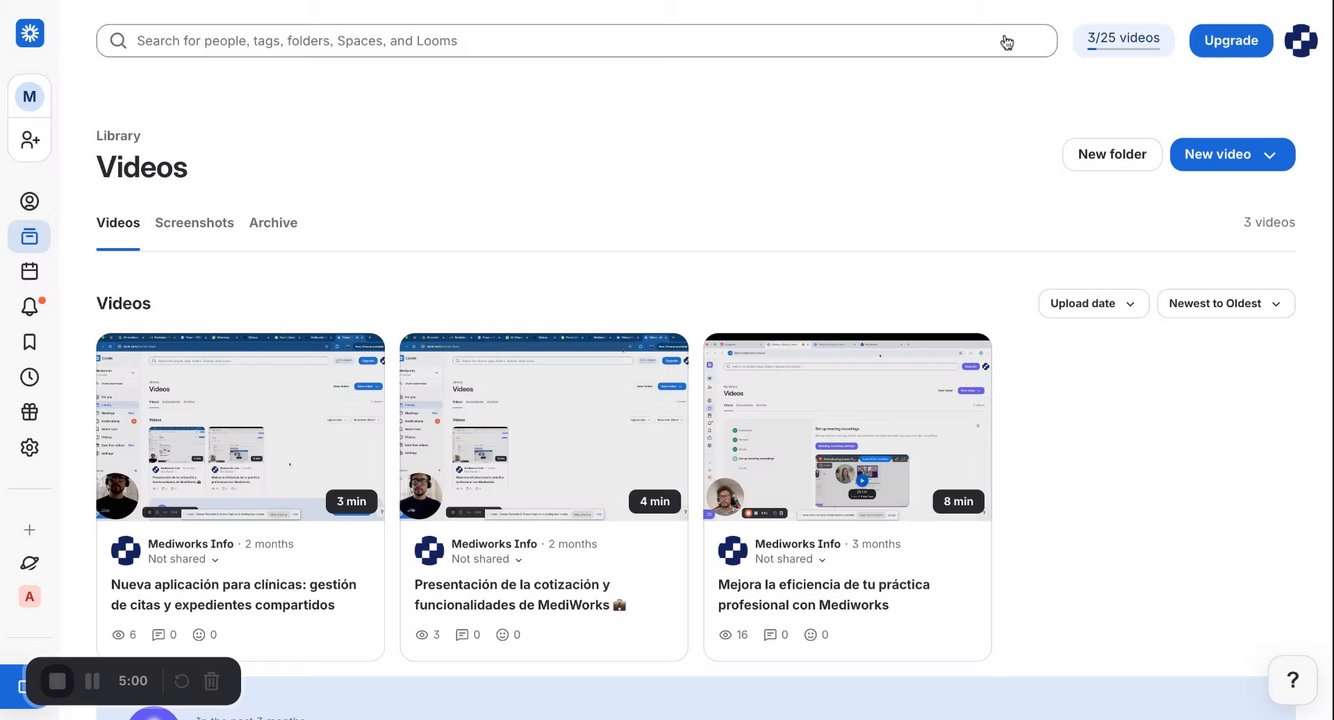Screen dimensions: 1334x720
Task: Expand Not shared on Nueva aplicación video
Action: point(184,560)
